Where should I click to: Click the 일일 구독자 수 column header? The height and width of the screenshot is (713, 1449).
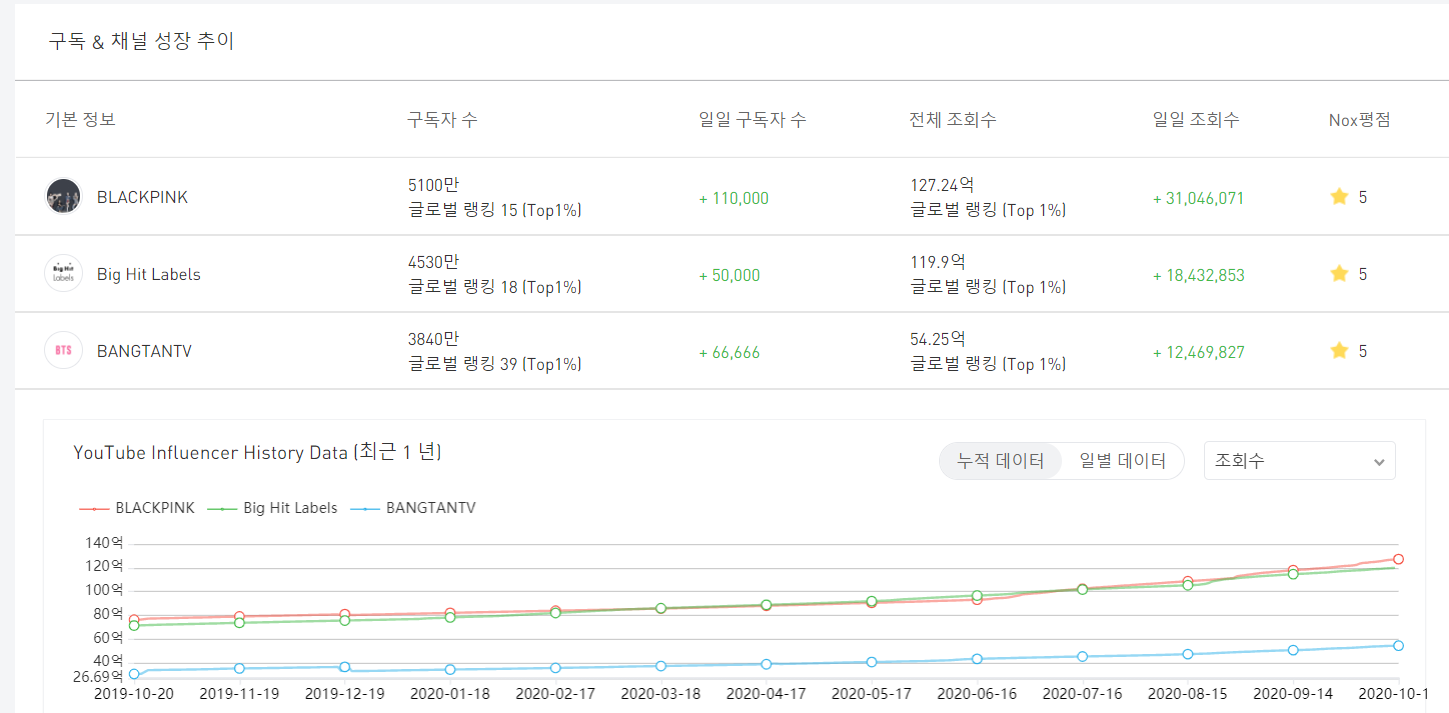(752, 120)
